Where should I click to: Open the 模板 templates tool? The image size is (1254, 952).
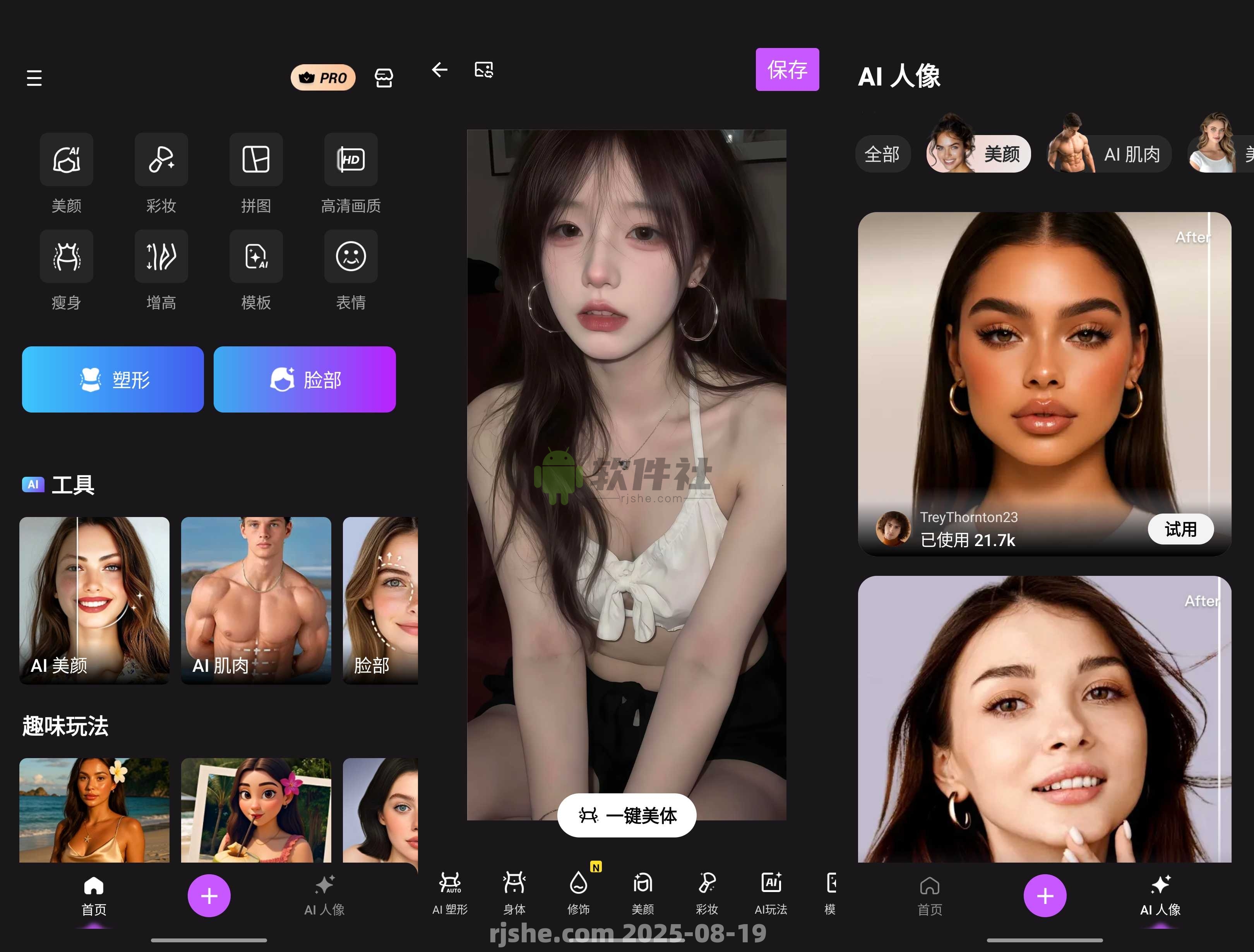tap(256, 256)
